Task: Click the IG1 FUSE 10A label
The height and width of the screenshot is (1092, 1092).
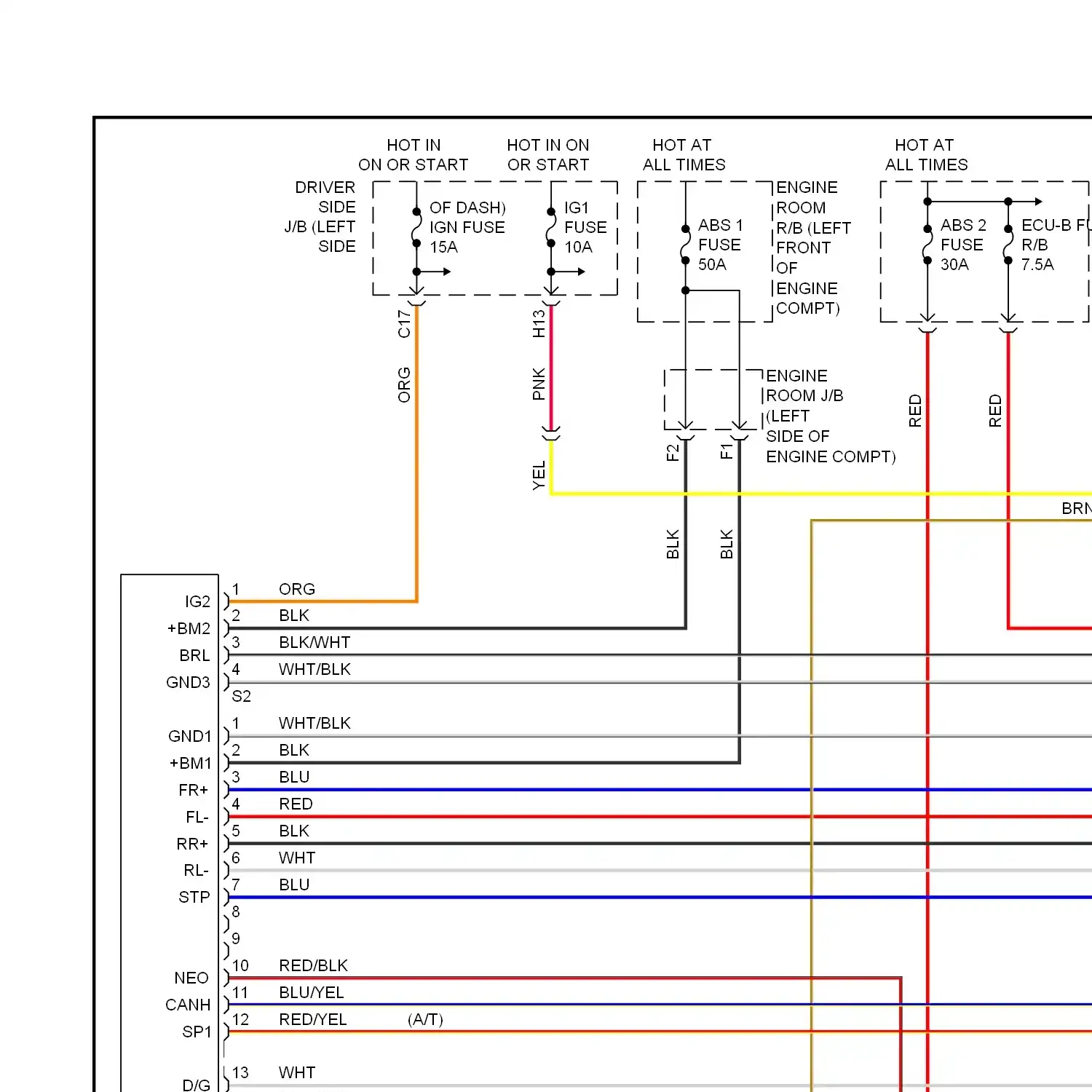Action: pyautogui.click(x=585, y=227)
